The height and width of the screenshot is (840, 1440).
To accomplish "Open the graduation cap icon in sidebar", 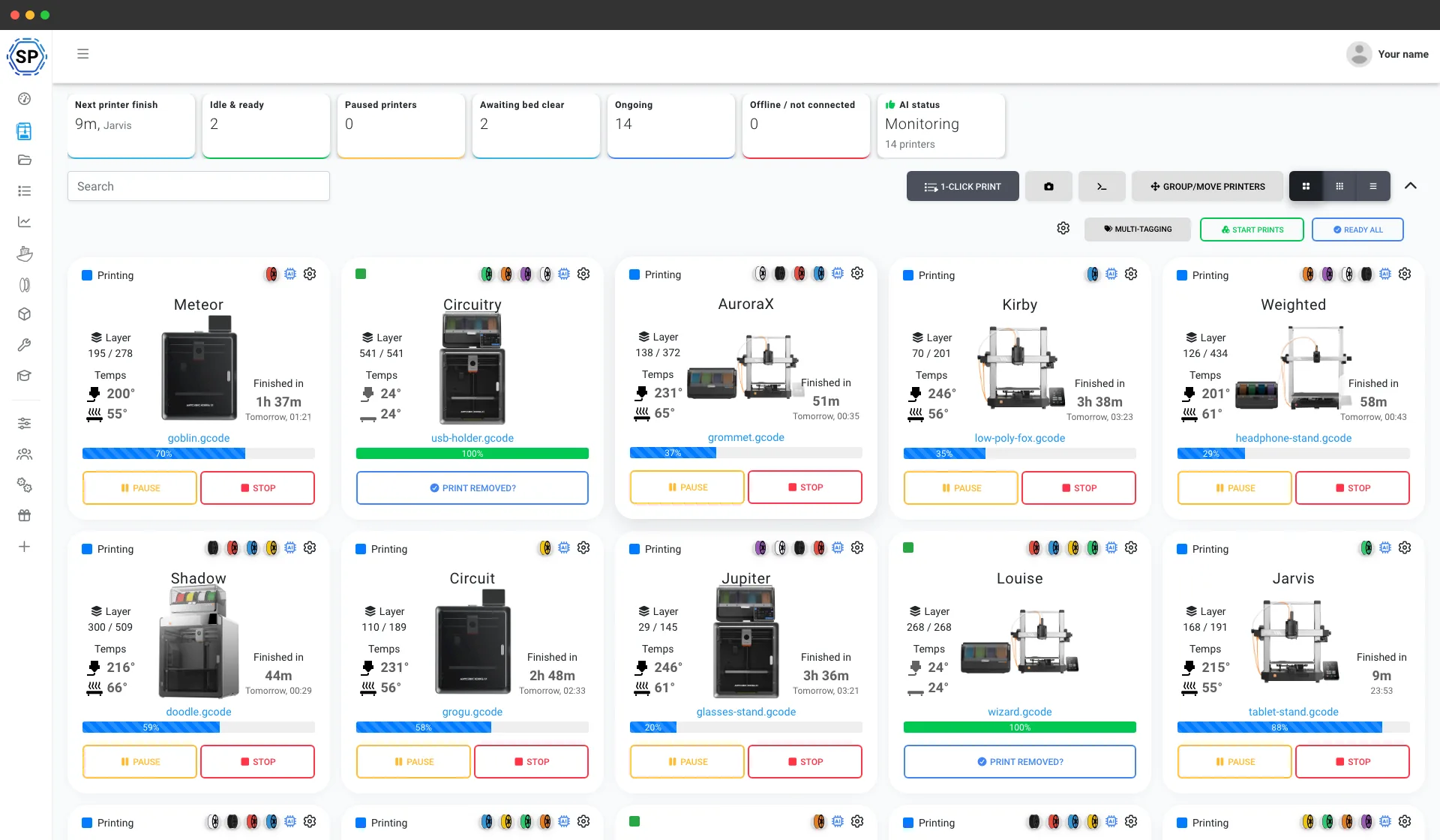I will click(x=24, y=376).
